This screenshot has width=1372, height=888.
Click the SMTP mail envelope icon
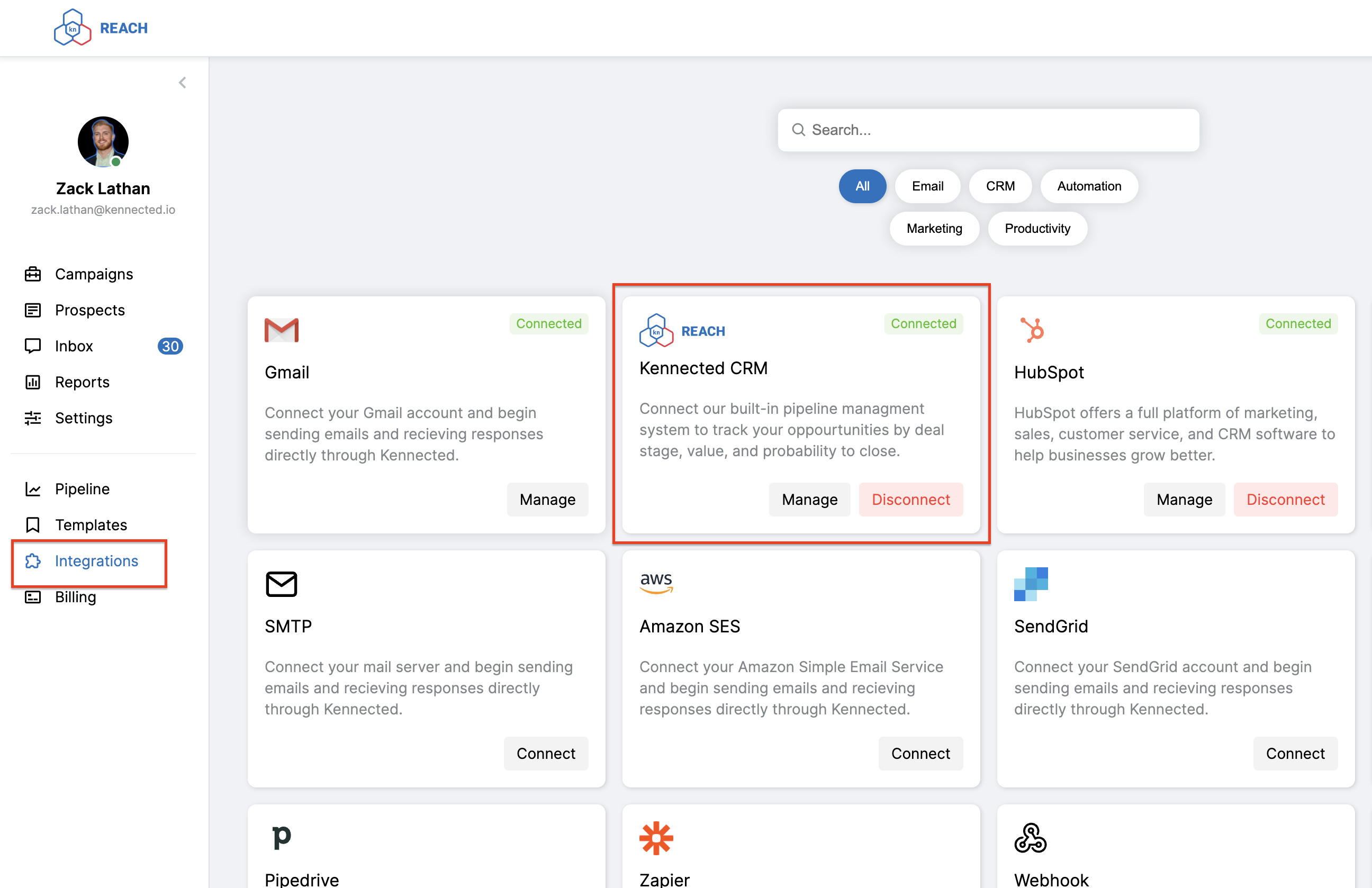click(x=281, y=584)
